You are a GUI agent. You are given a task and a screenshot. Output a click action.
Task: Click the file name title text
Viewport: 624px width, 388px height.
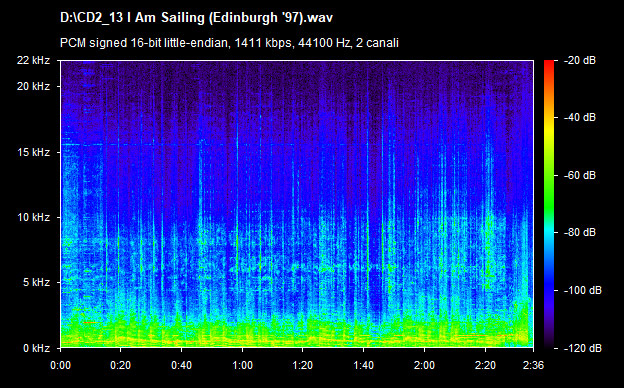(196, 18)
